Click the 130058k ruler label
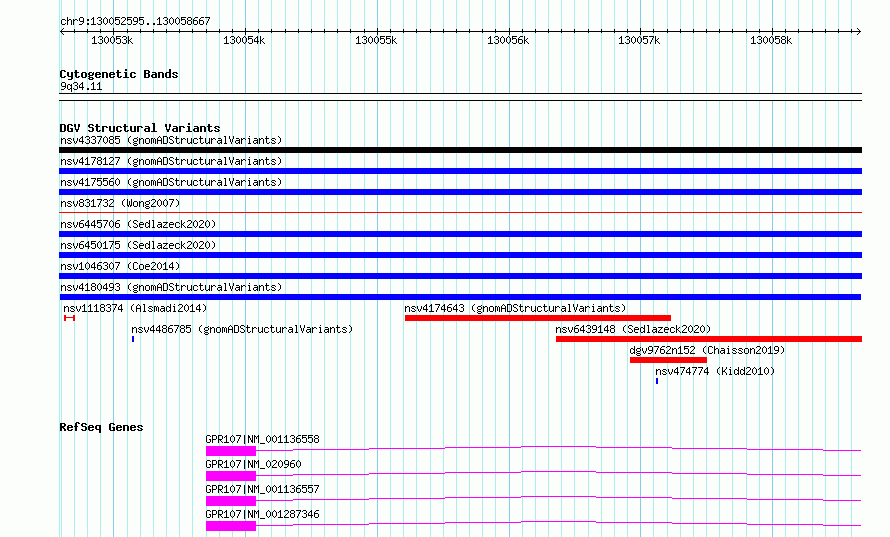The width and height of the screenshot is (890, 537). 771,40
